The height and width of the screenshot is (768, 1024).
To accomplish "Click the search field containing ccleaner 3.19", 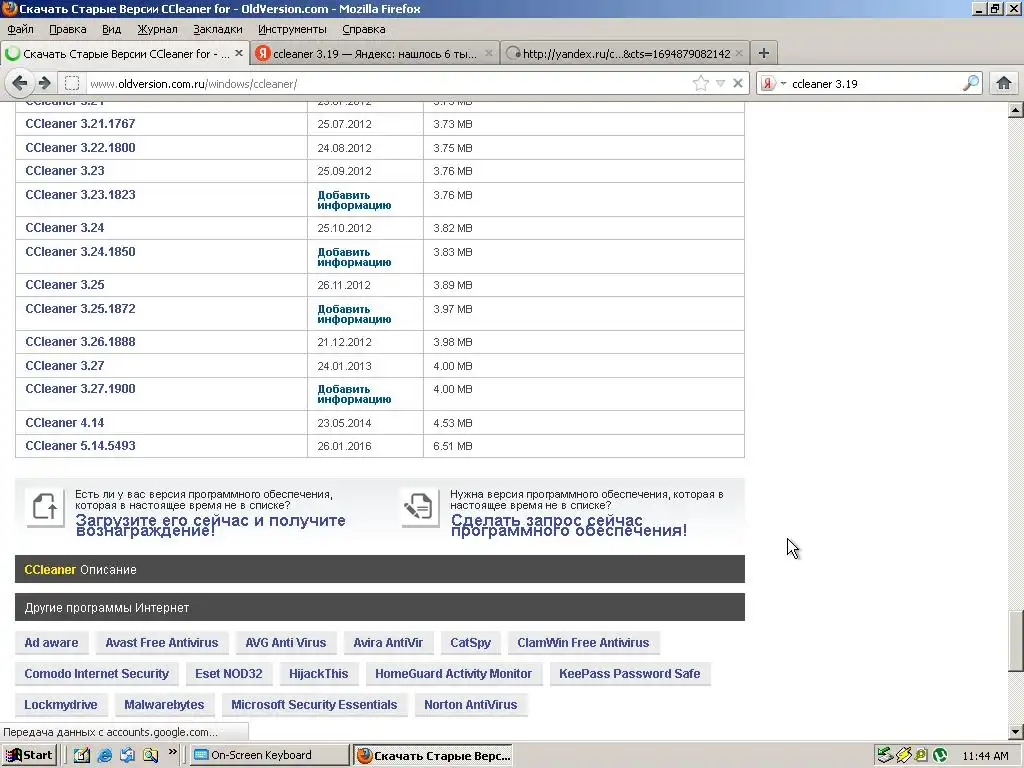I will pos(875,84).
